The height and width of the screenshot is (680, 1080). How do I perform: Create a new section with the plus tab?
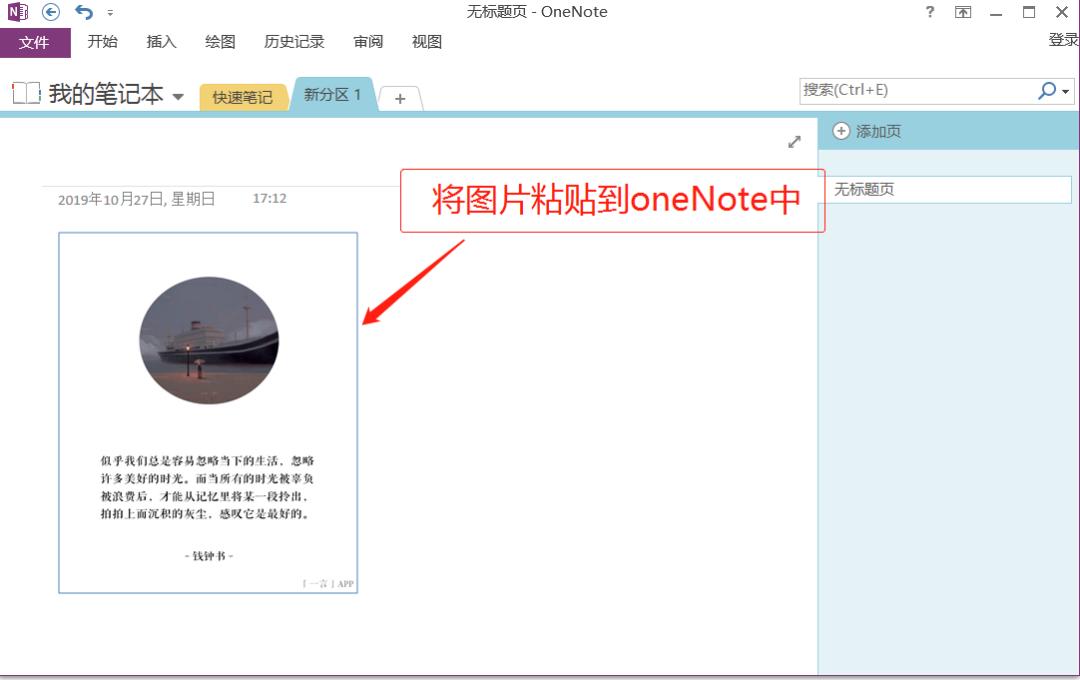400,99
